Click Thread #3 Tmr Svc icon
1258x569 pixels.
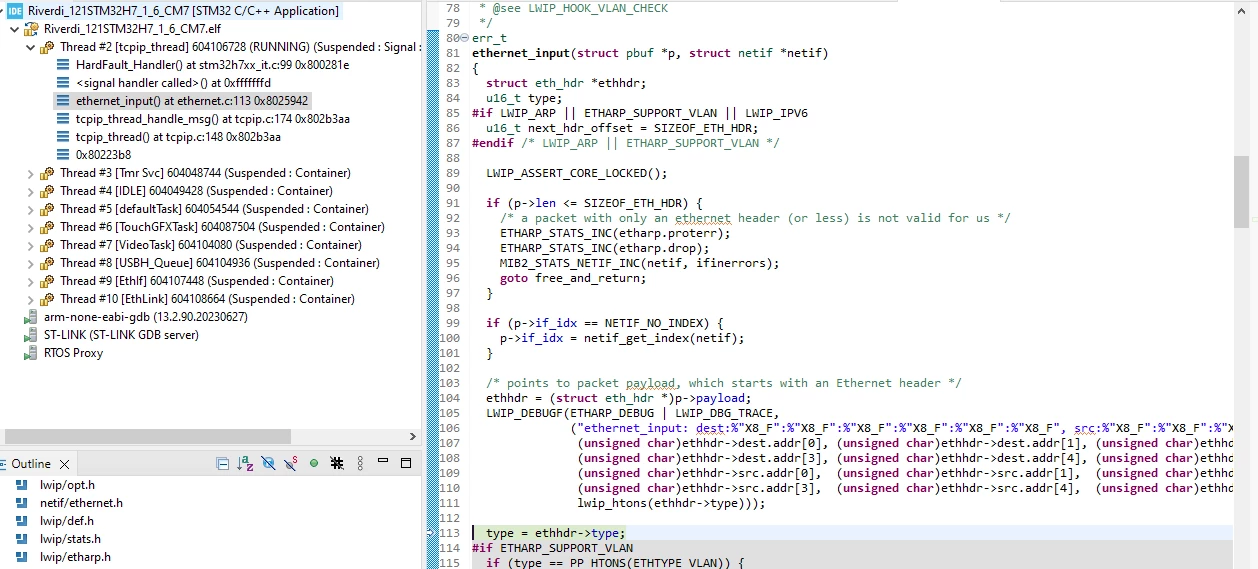47,173
